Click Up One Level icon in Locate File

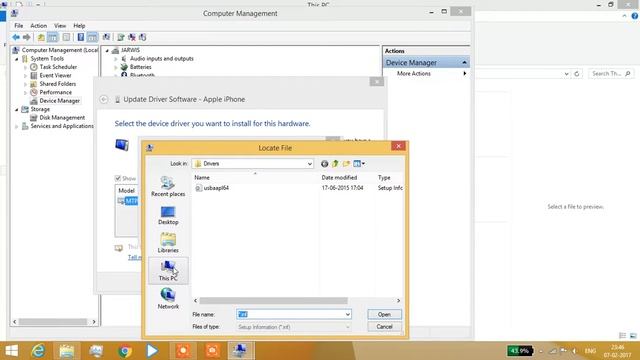(335, 164)
